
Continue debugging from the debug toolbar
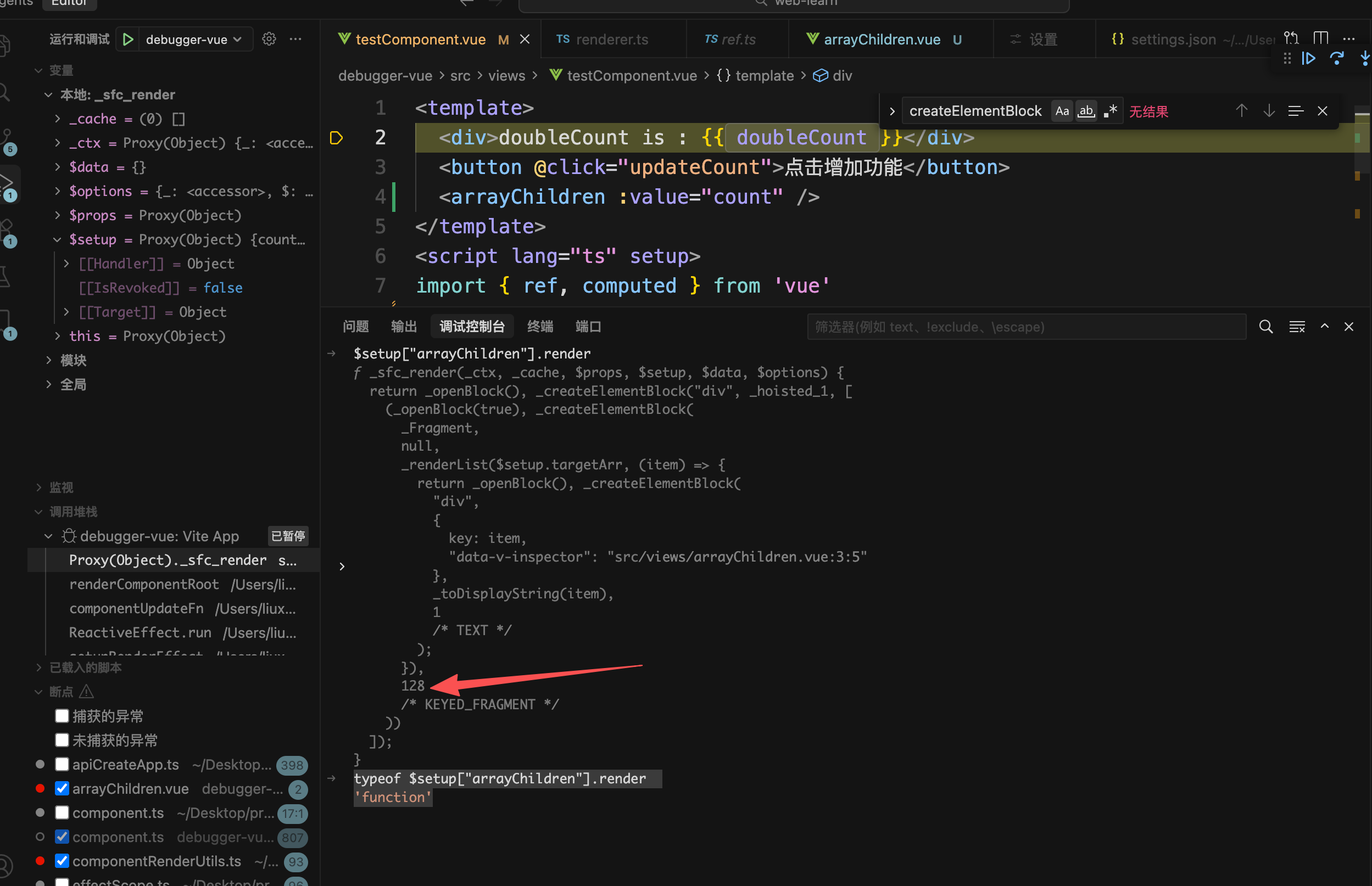[x=1308, y=58]
